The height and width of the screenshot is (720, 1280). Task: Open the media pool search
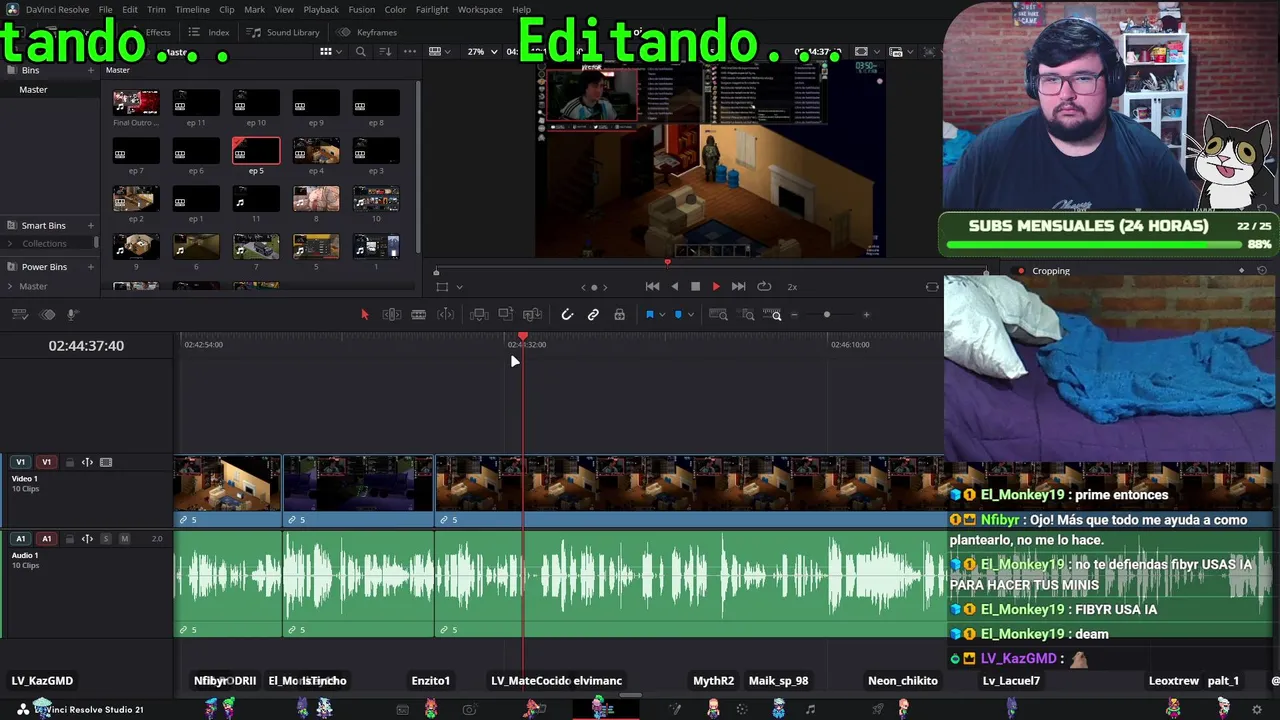[361, 52]
